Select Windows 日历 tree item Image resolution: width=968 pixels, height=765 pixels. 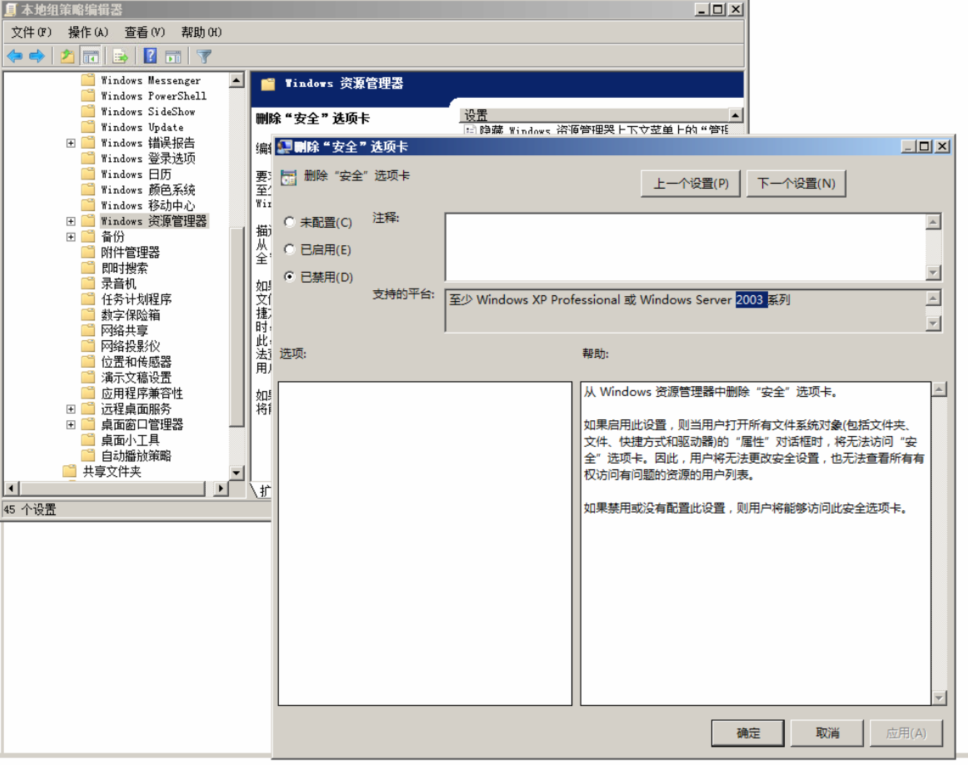136,174
